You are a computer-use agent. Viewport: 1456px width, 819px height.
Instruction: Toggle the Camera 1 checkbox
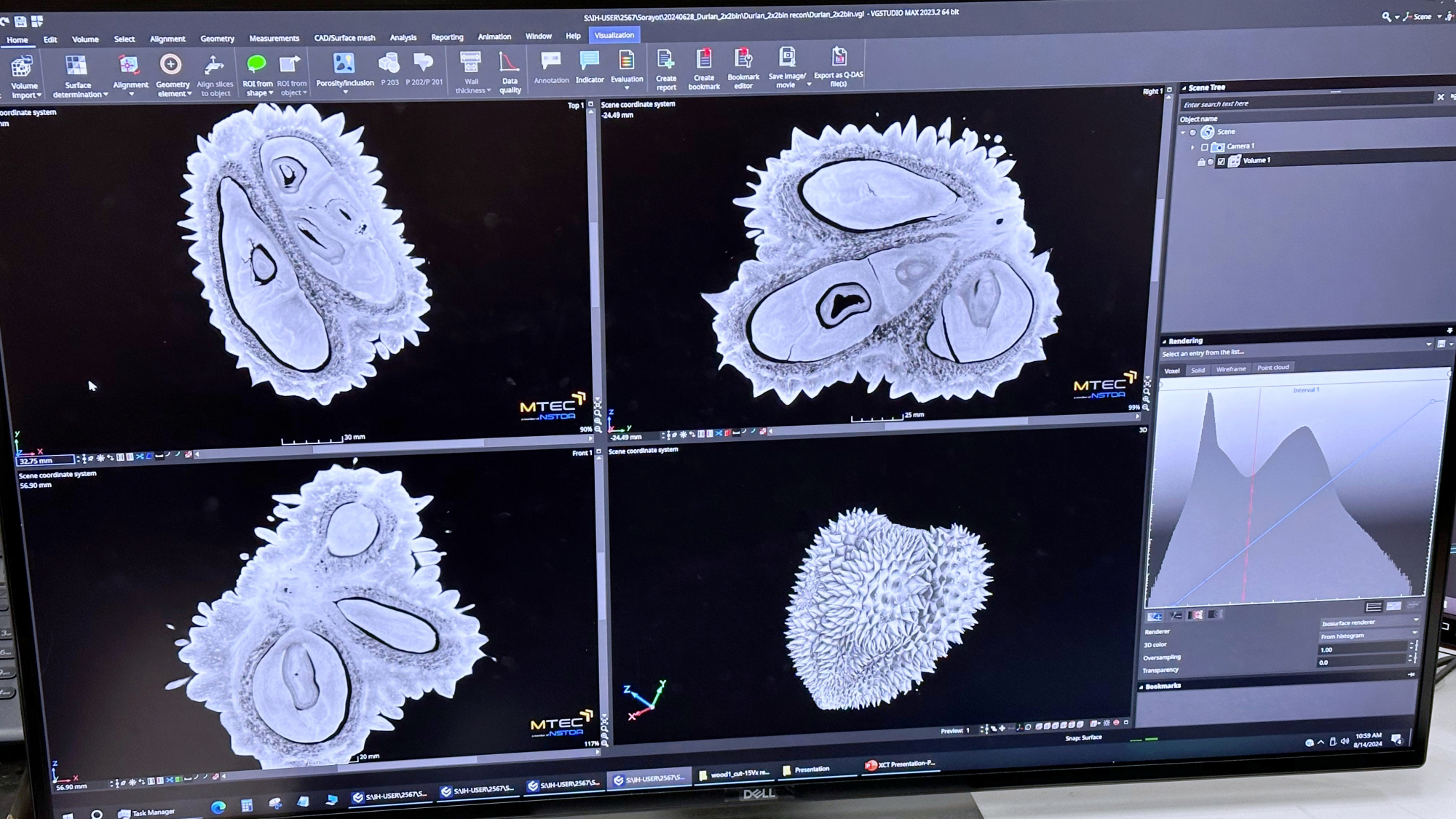click(x=1205, y=147)
